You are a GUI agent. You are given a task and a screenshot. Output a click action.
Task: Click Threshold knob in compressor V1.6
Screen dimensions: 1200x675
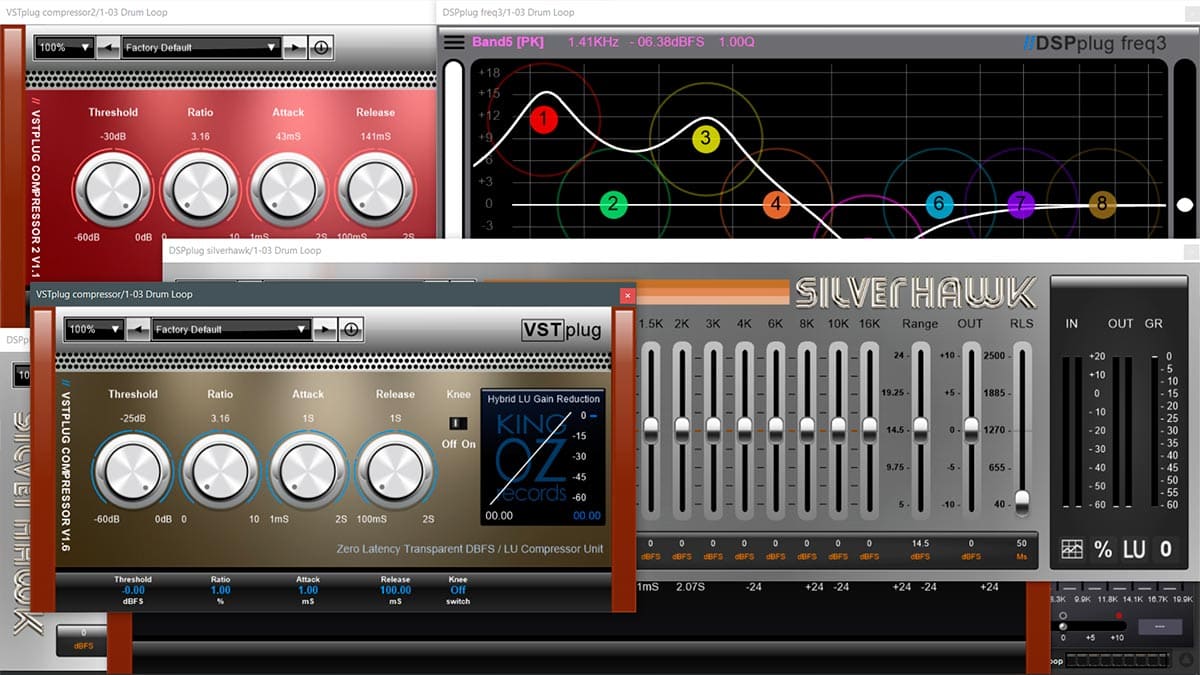click(x=132, y=473)
